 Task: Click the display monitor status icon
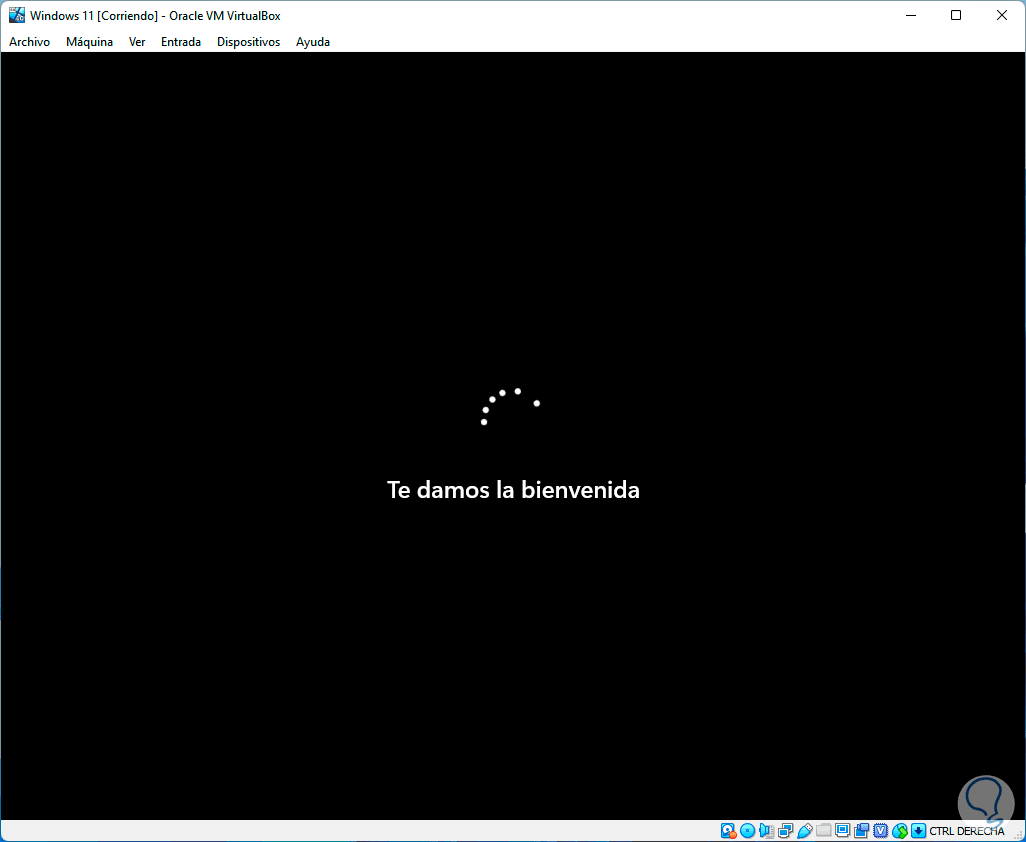pos(843,831)
